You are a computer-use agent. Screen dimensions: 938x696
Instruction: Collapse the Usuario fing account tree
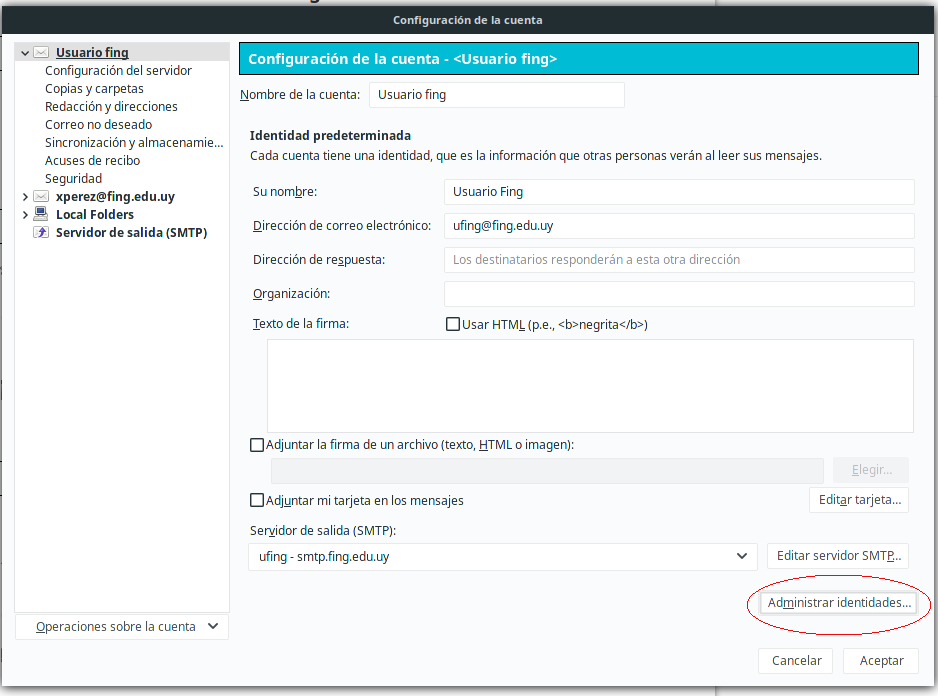click(x=24, y=52)
